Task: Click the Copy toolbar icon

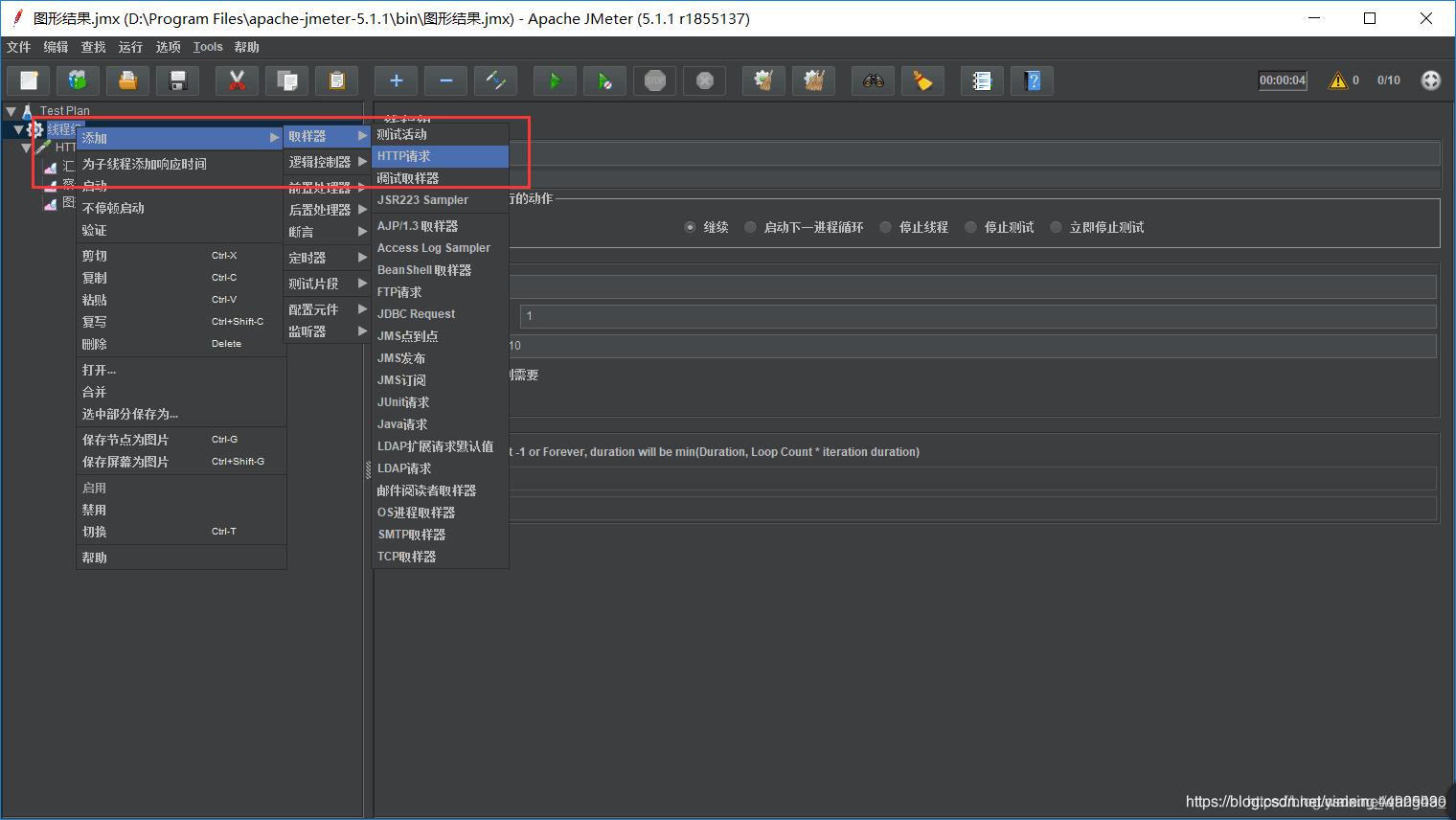Action: tap(286, 80)
